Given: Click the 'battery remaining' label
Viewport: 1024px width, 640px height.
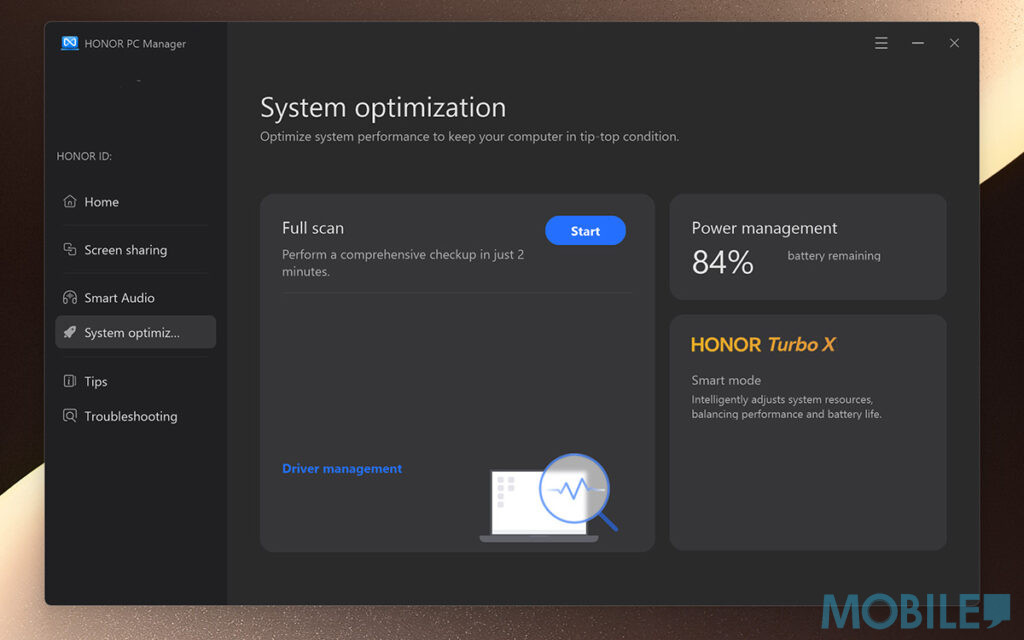Looking at the screenshot, I should (834, 256).
